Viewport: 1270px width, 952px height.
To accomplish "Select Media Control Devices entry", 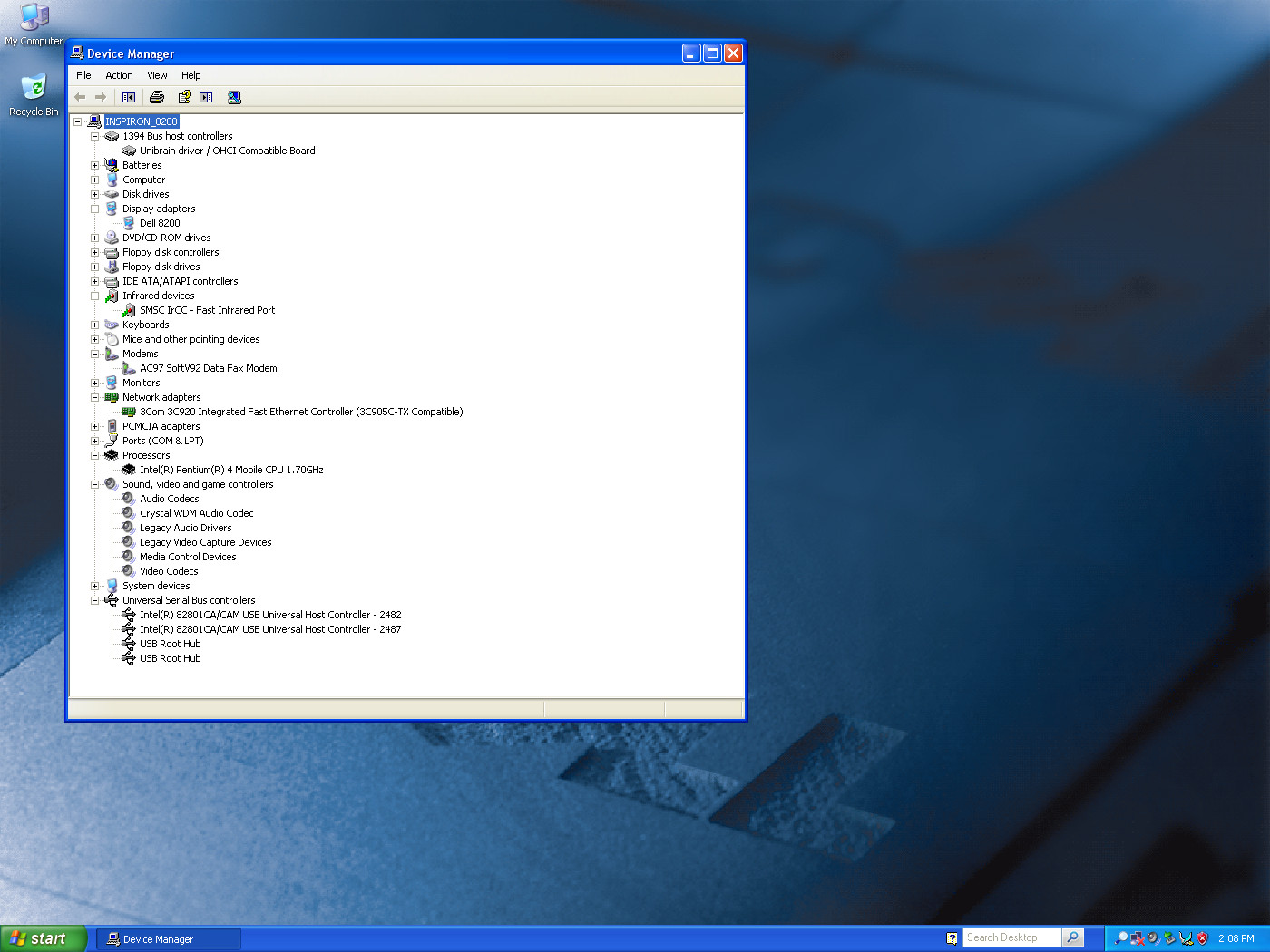I will [188, 557].
